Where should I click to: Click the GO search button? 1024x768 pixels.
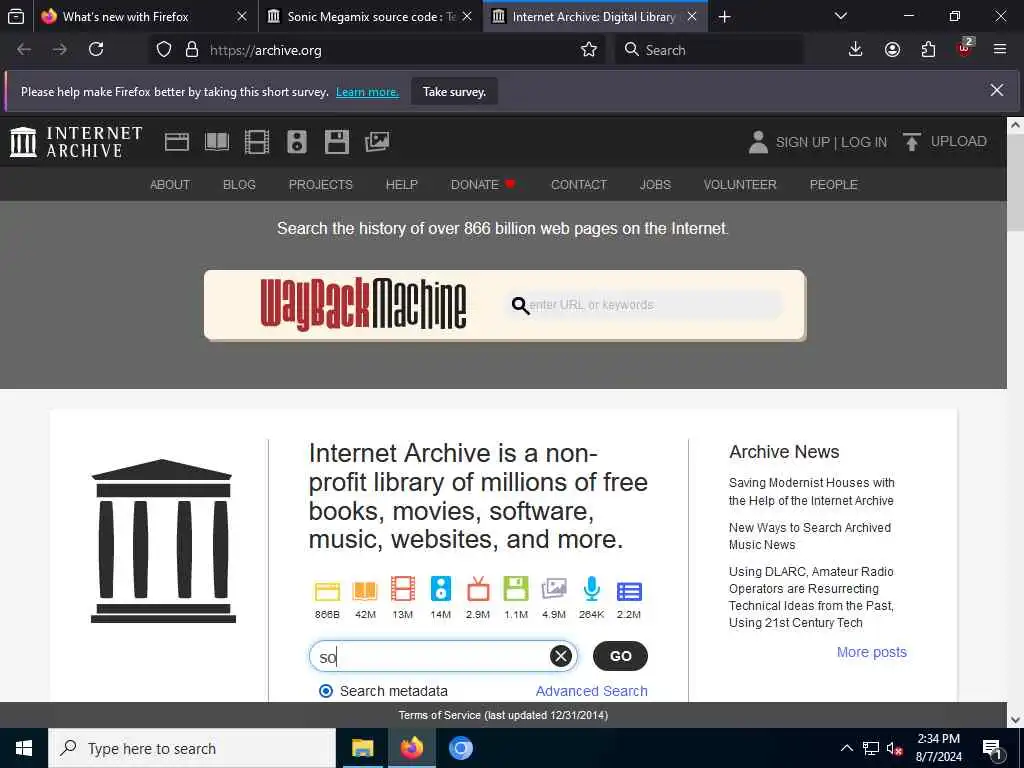click(620, 656)
